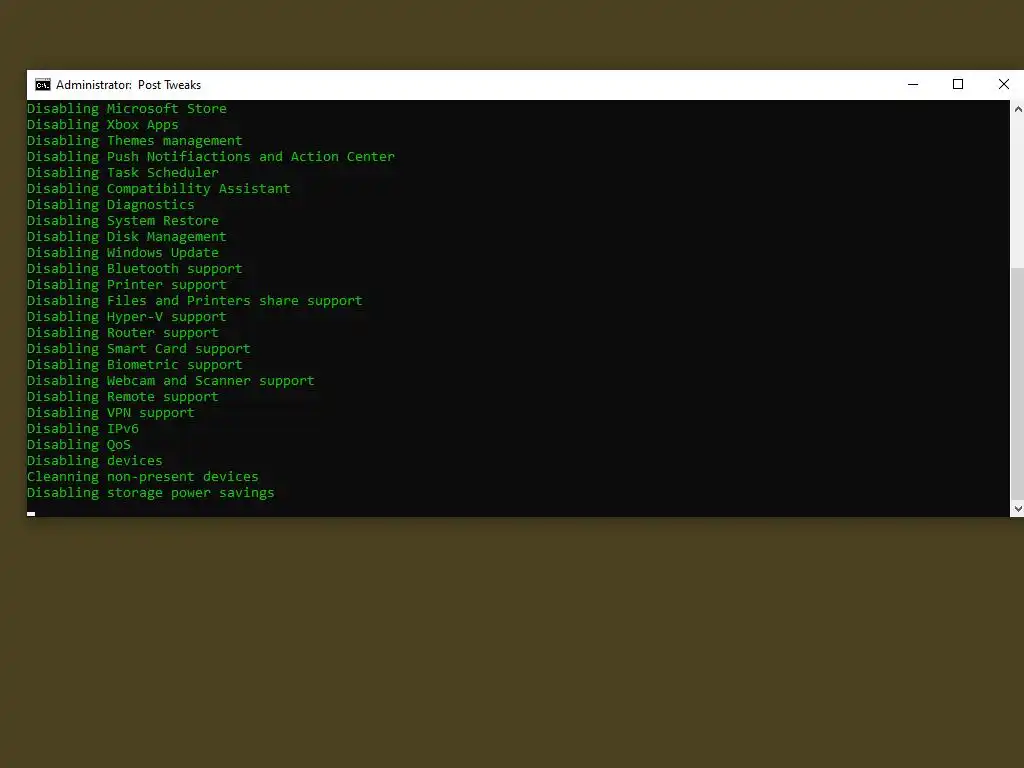Click the vertical scrollbar thumb

1017,384
